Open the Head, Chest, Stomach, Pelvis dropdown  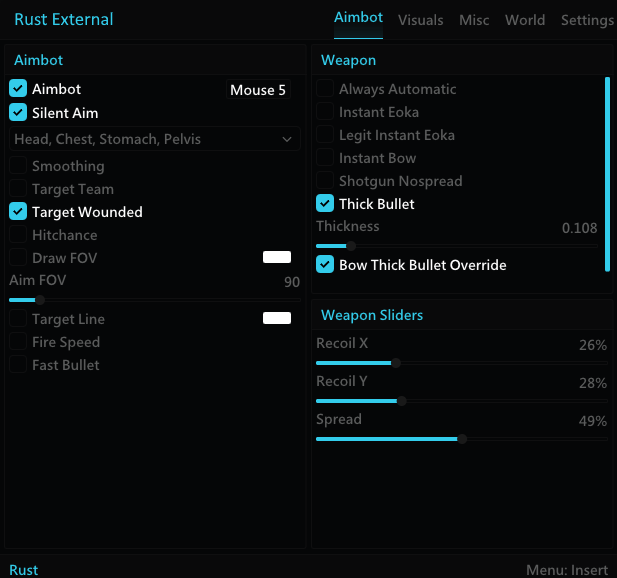coord(155,139)
